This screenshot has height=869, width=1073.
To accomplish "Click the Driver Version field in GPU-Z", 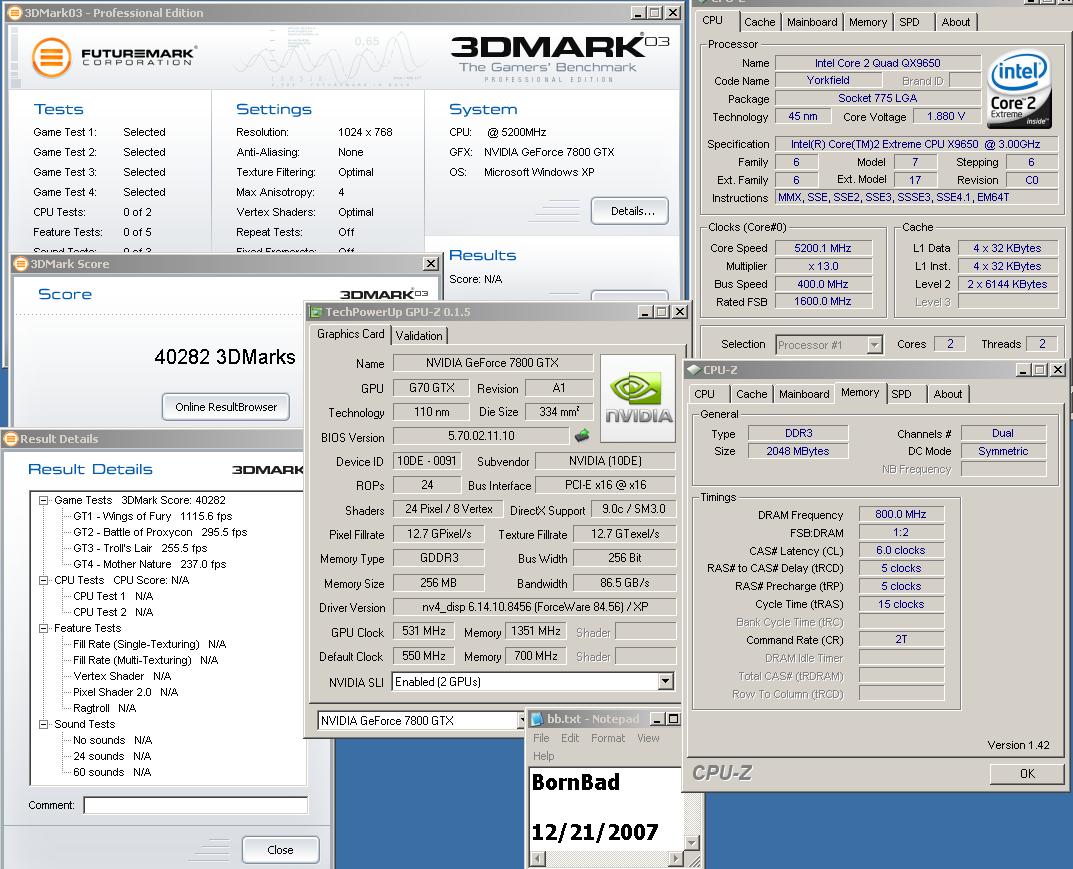I will [534, 606].
